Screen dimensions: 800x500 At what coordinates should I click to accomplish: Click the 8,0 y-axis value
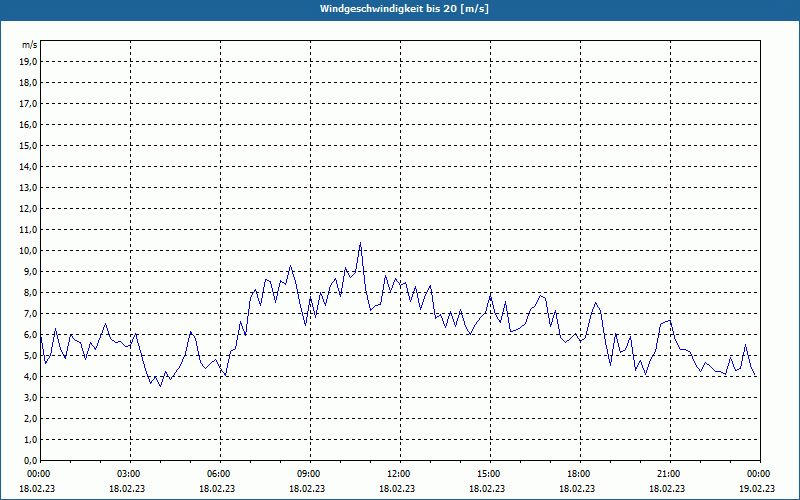click(30, 293)
